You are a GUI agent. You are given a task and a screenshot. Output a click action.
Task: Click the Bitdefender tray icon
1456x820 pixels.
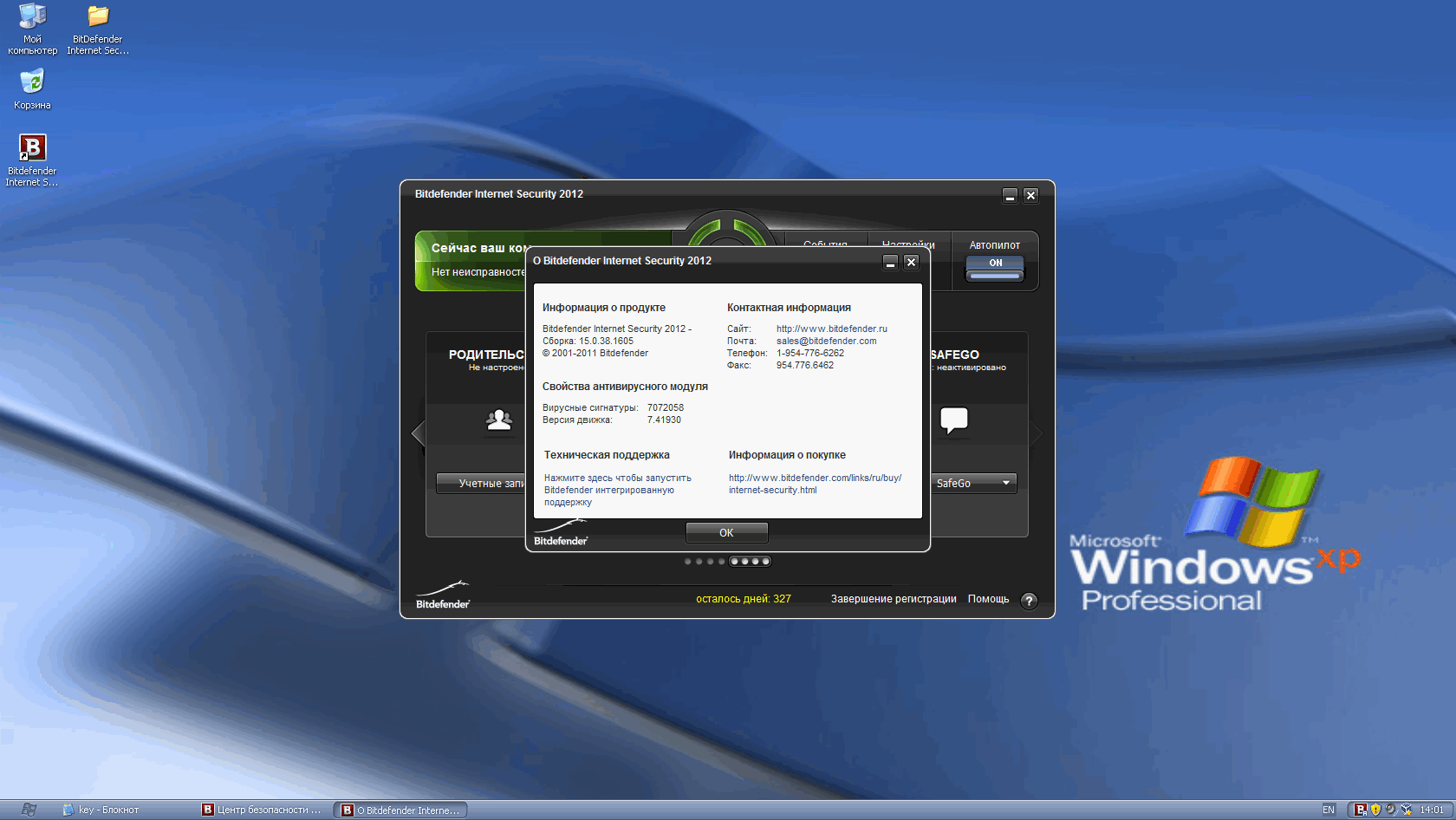(x=1361, y=810)
